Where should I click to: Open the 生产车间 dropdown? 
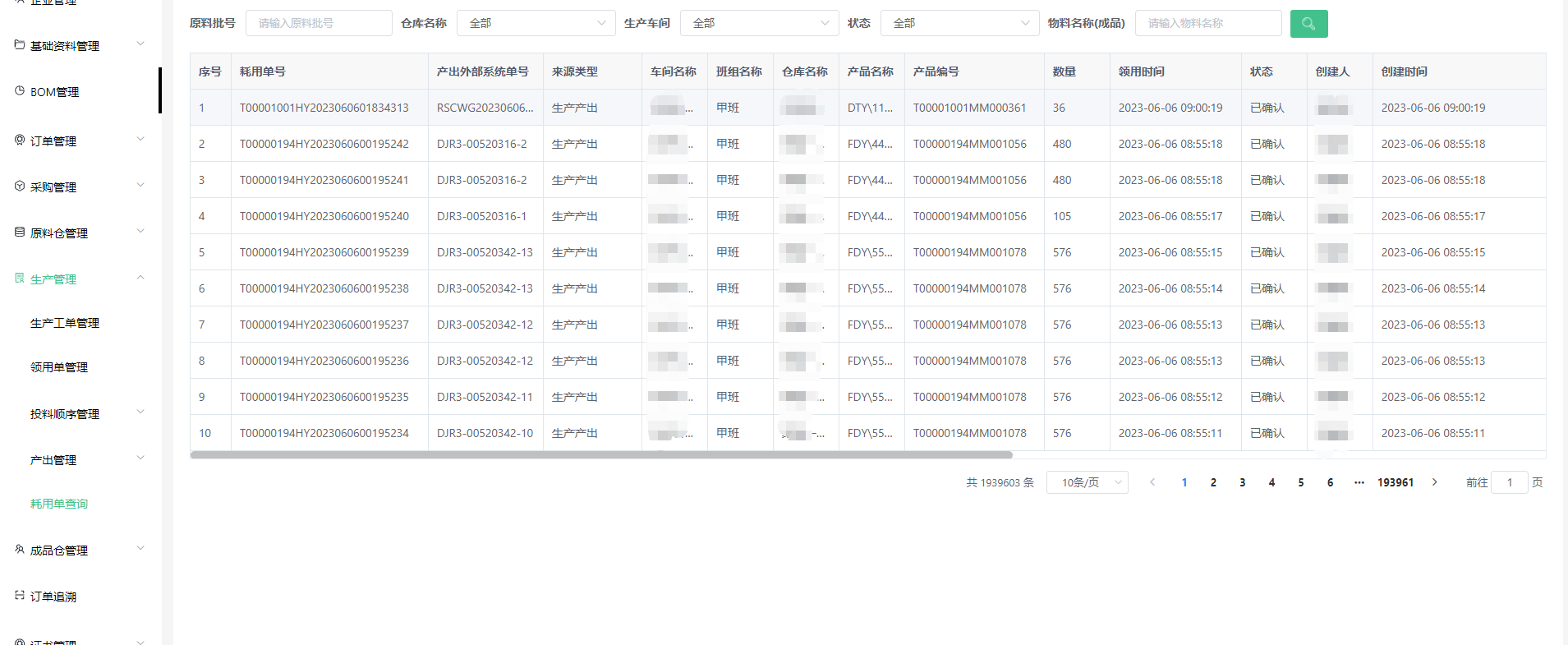(759, 24)
